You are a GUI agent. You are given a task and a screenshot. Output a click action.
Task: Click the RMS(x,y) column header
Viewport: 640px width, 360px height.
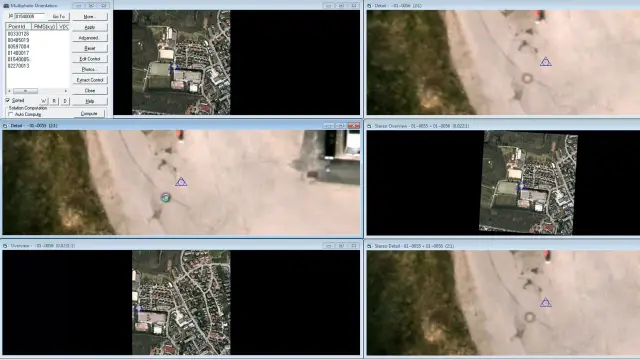pyautogui.click(x=44, y=27)
